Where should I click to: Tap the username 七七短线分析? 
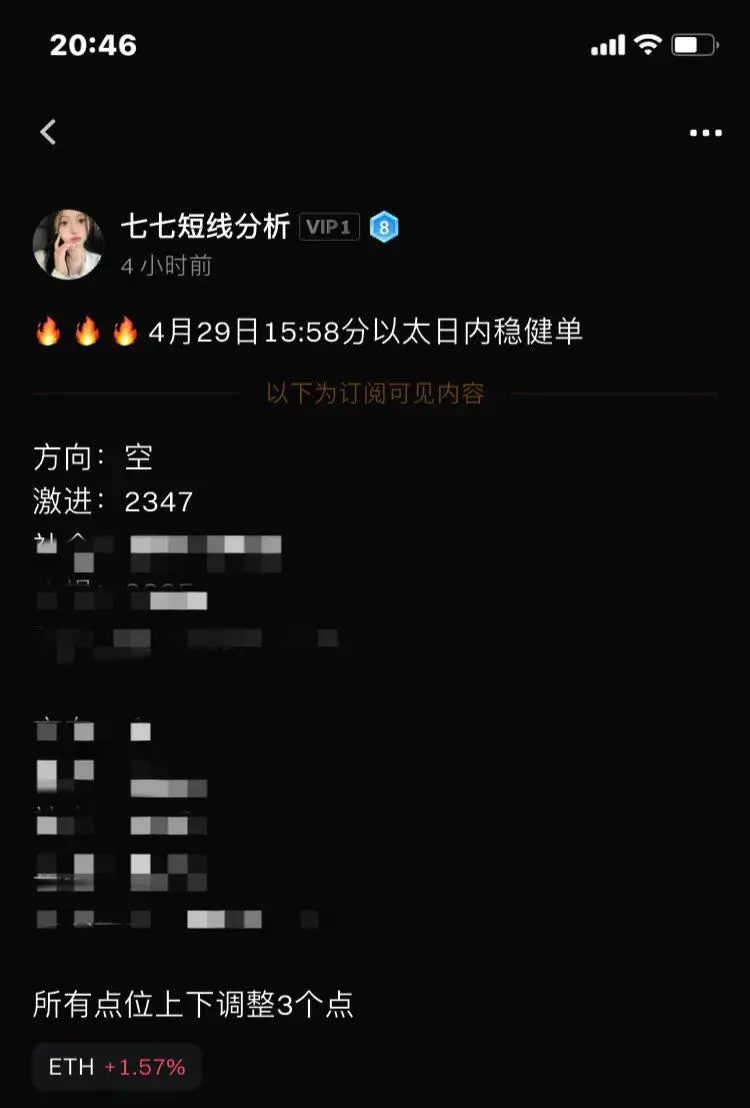pos(205,227)
